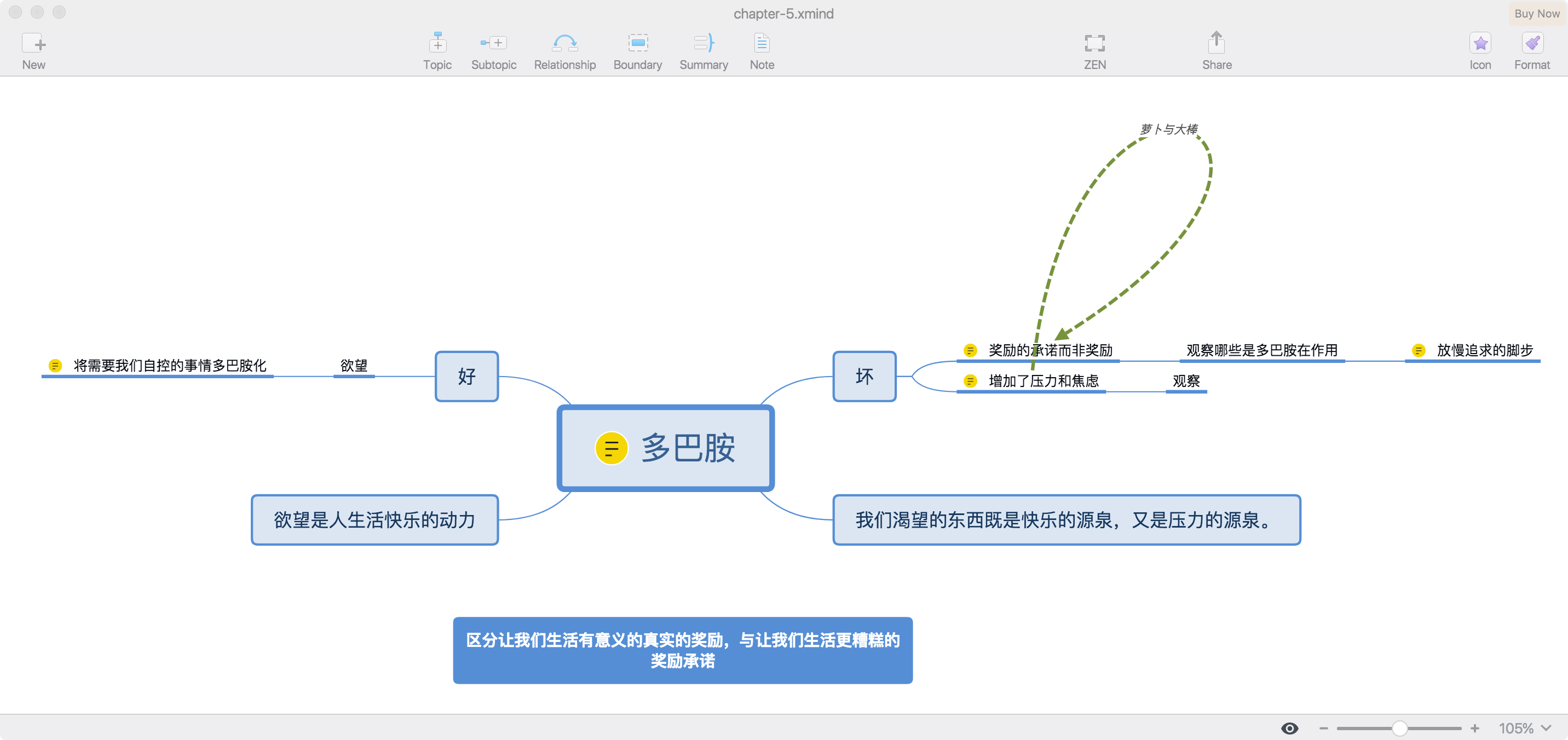Insert a Subtopic using the toolbar icon

click(493, 44)
